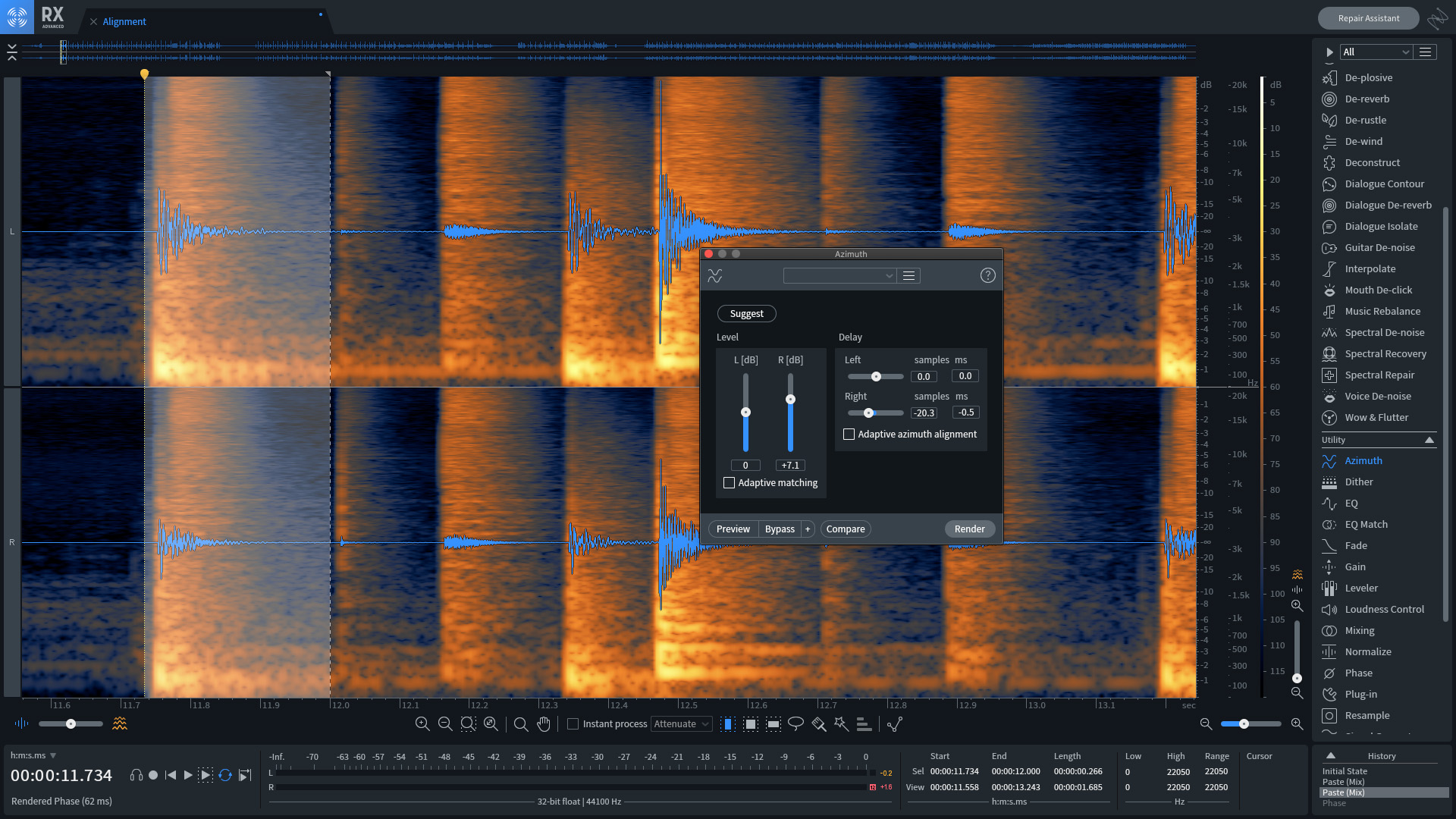Toggle record button in transport
The image size is (1456, 819).
[153, 775]
